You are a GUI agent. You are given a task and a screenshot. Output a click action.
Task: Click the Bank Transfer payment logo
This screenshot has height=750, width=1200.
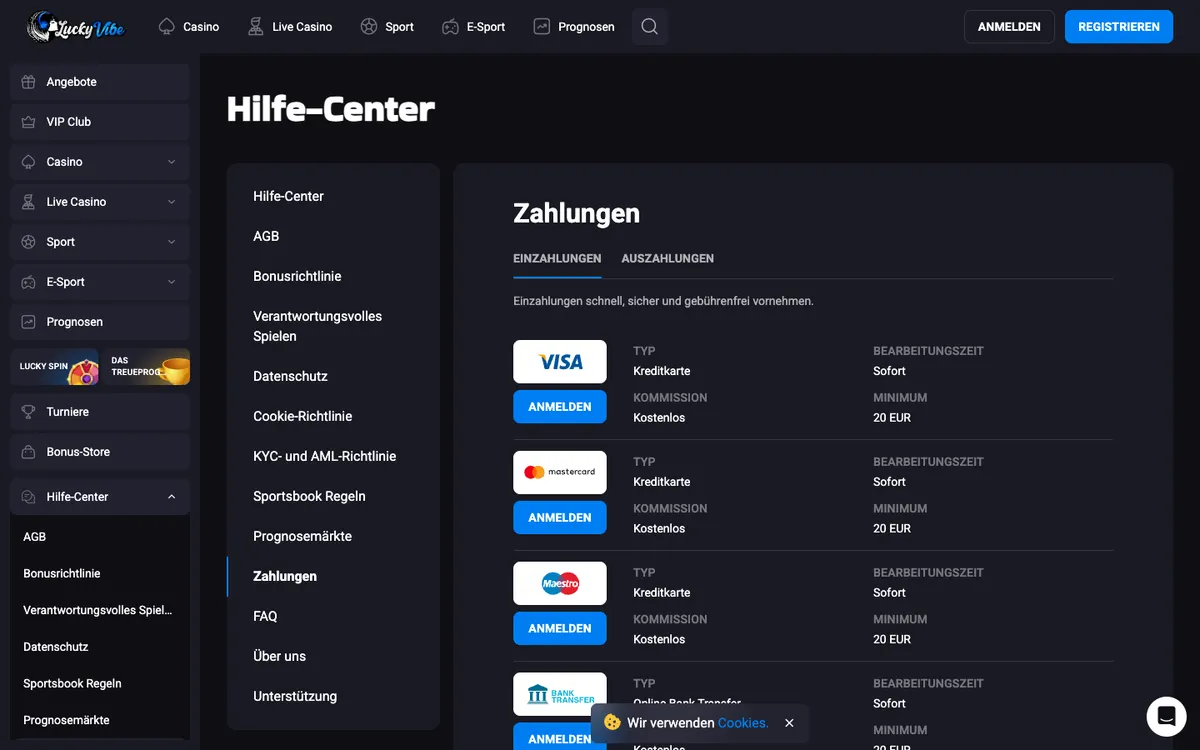tap(560, 694)
